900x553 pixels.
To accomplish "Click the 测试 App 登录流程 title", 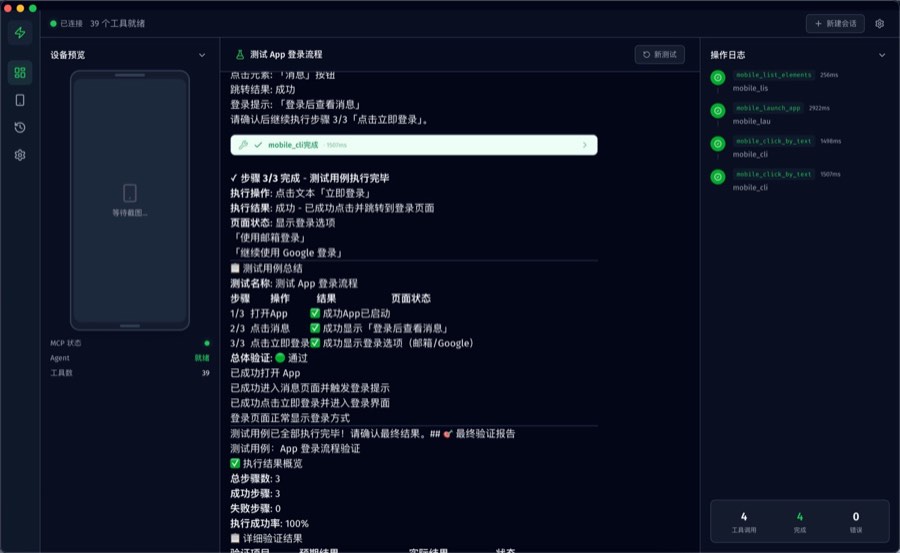I will pyautogui.click(x=286, y=55).
